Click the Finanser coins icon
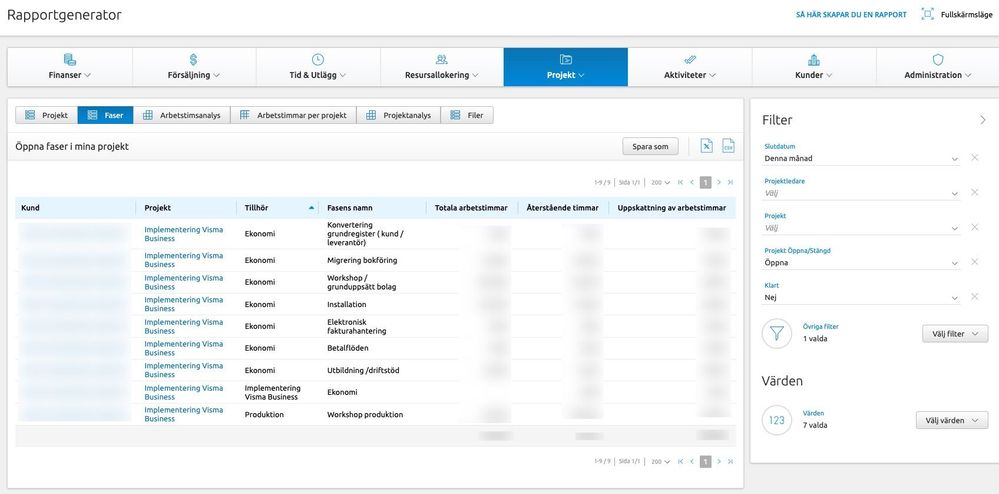This screenshot has width=999, height=494. pyautogui.click(x=70, y=60)
